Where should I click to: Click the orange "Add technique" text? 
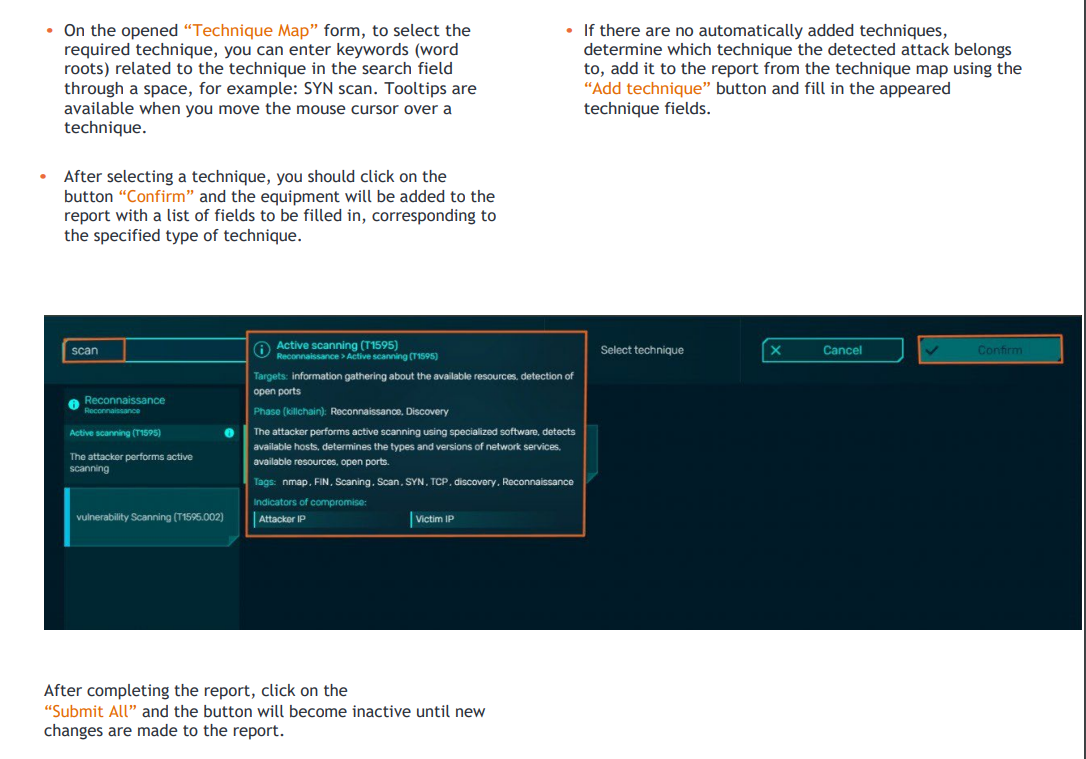point(647,89)
